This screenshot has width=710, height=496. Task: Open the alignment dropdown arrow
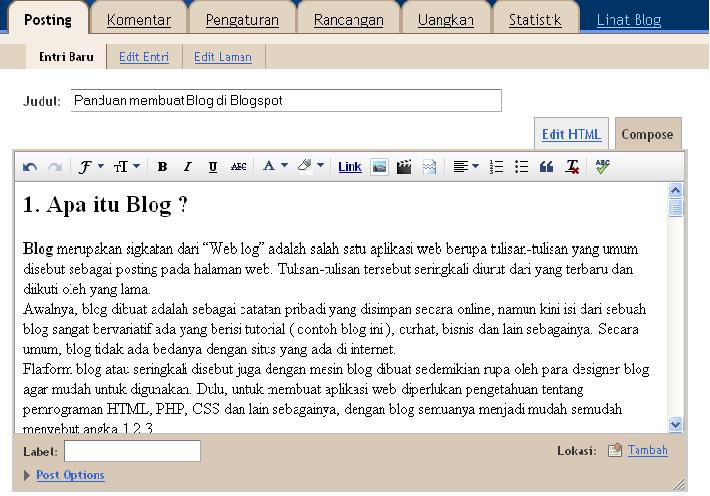pyautogui.click(x=475, y=166)
